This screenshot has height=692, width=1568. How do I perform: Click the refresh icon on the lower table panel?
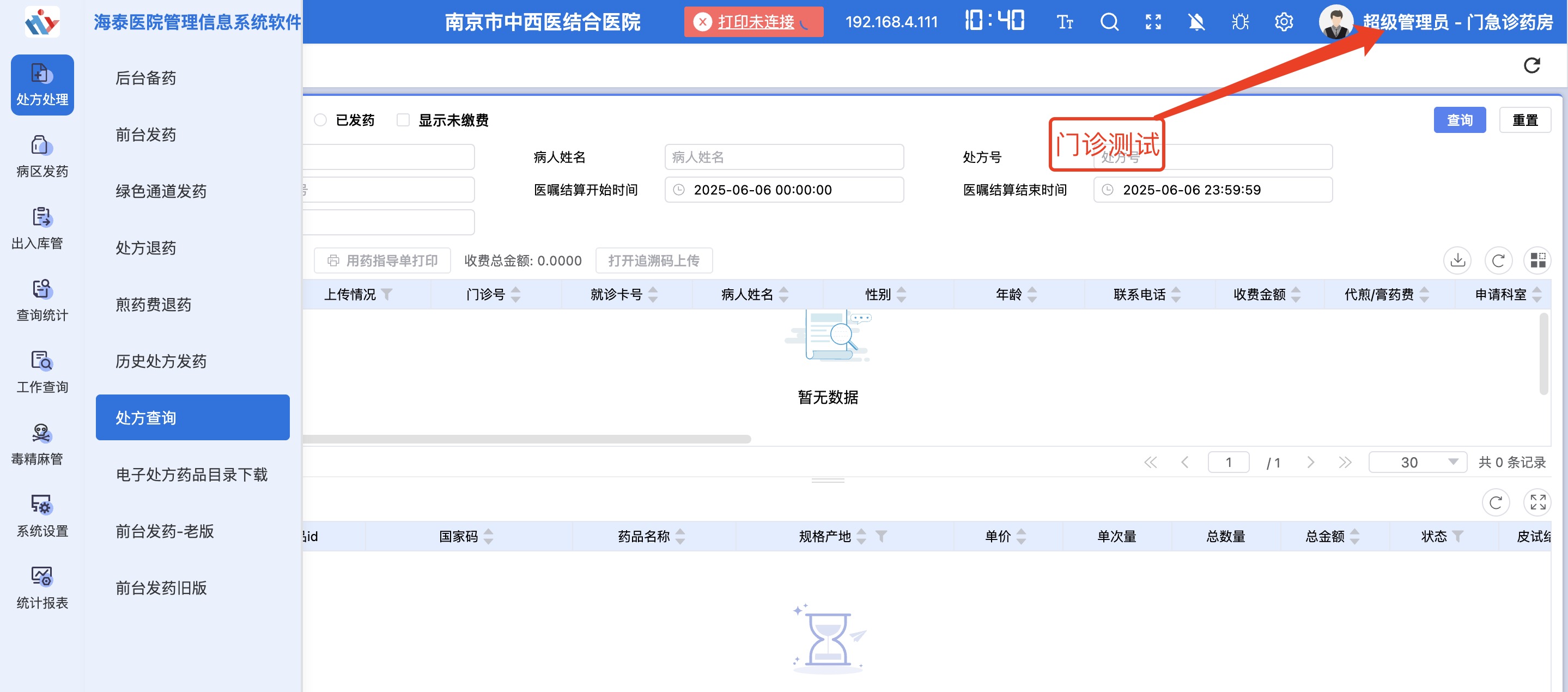pyautogui.click(x=1496, y=502)
